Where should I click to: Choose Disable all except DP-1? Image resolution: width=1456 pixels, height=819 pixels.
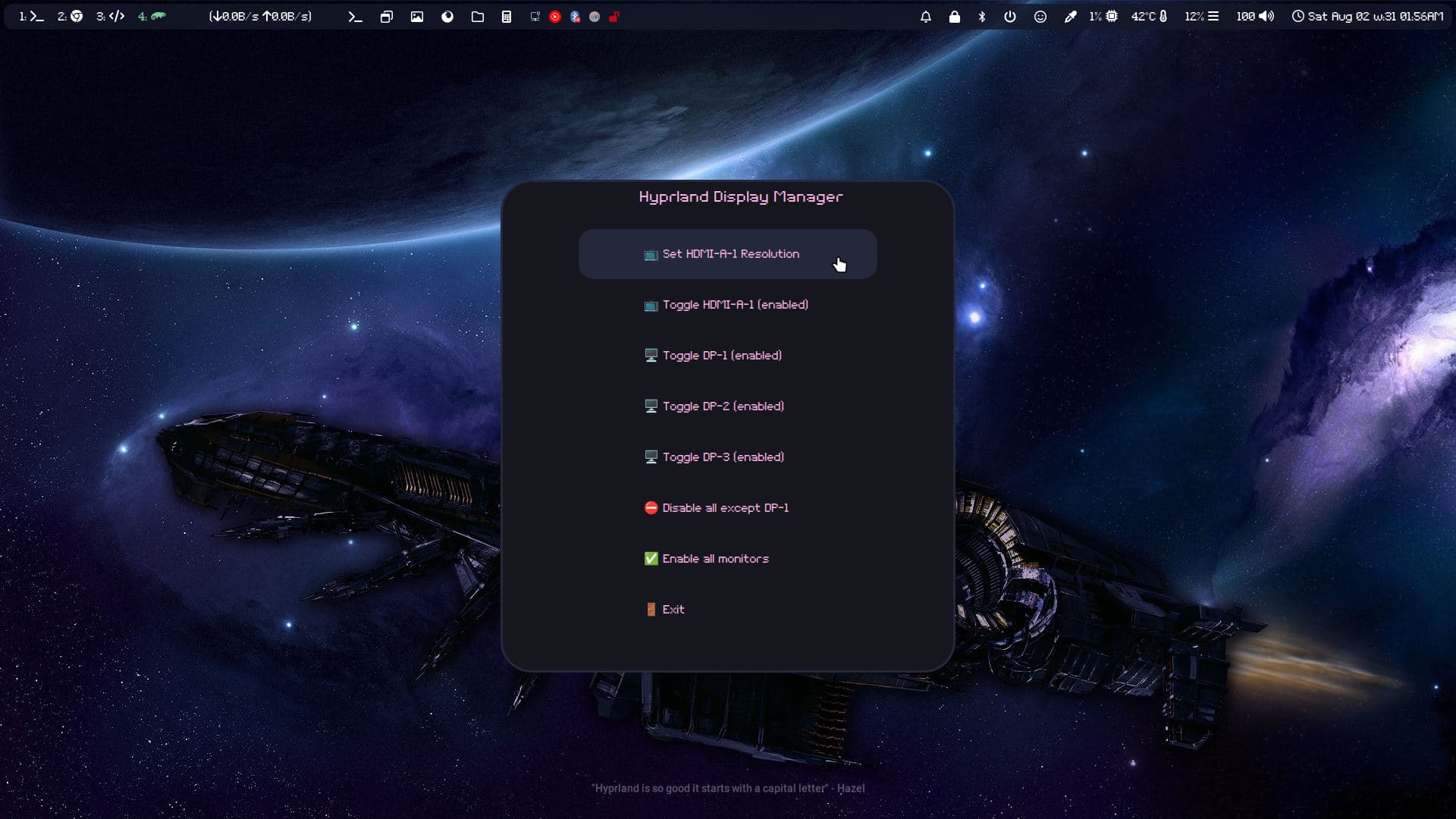[728, 508]
